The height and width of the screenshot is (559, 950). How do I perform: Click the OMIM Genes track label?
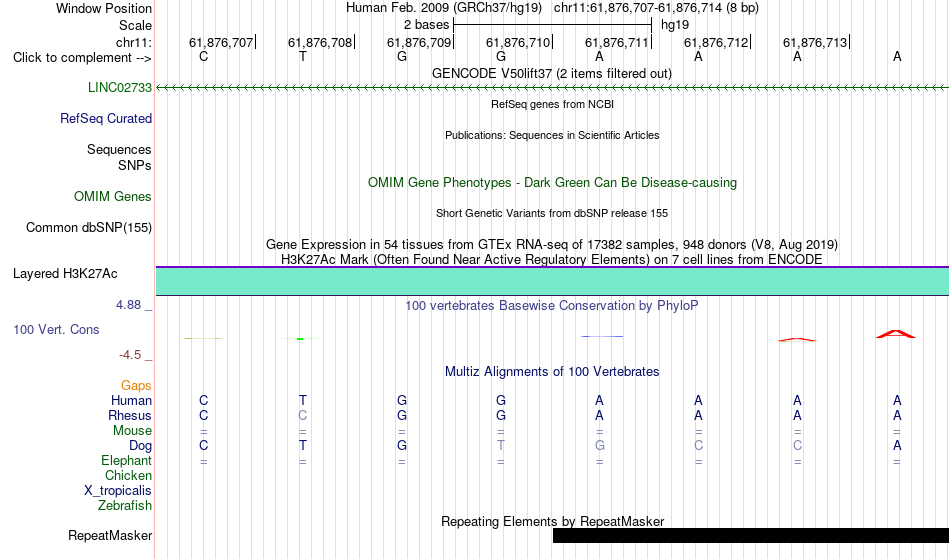pyautogui.click(x=113, y=197)
